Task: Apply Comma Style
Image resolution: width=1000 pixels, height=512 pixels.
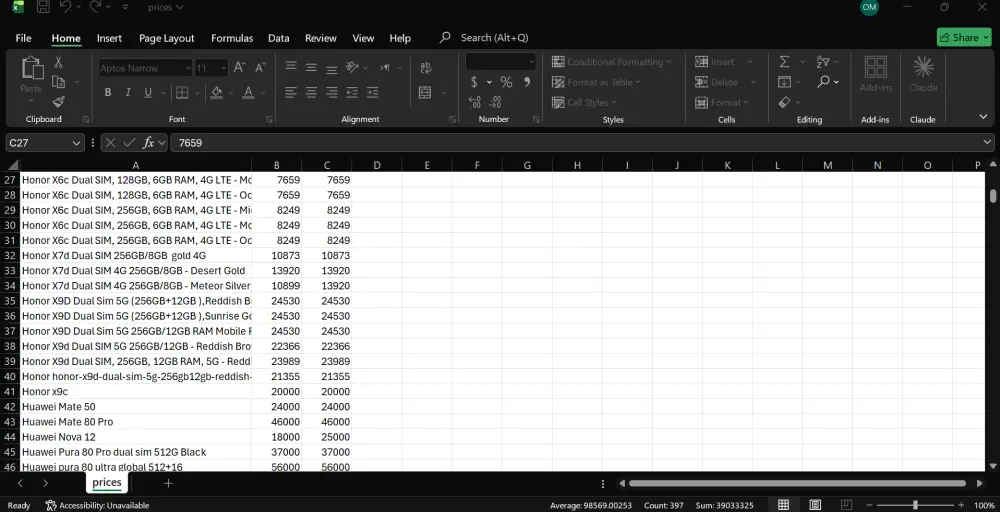Action: [x=527, y=82]
